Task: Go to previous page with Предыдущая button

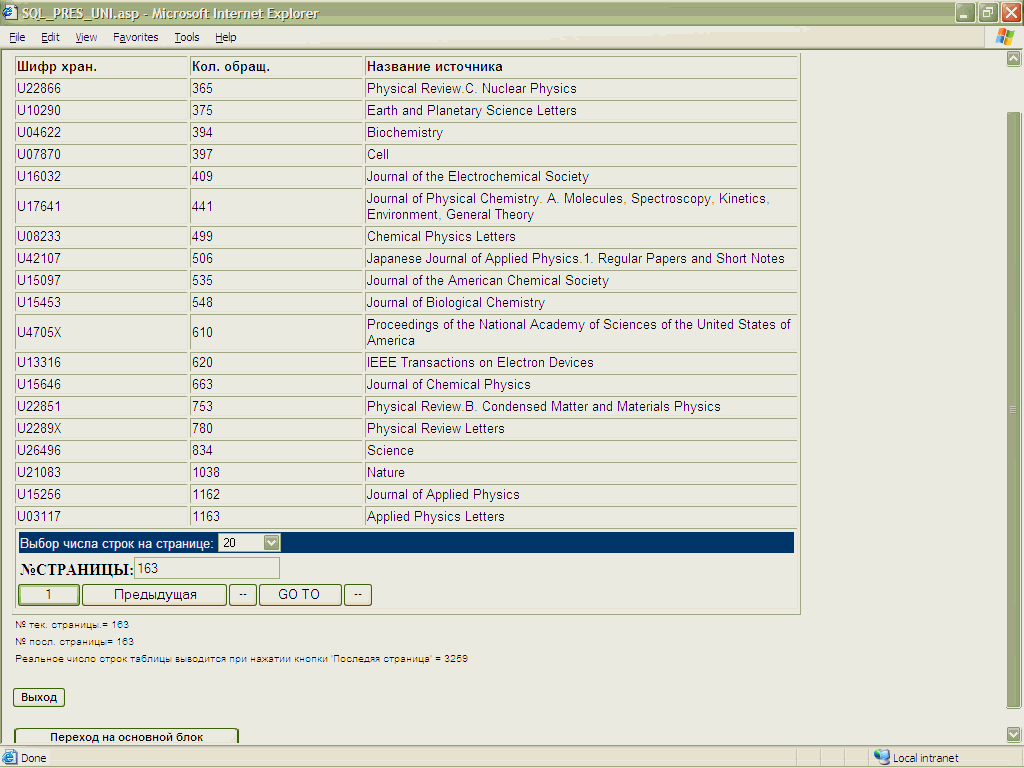Action: pyautogui.click(x=155, y=595)
